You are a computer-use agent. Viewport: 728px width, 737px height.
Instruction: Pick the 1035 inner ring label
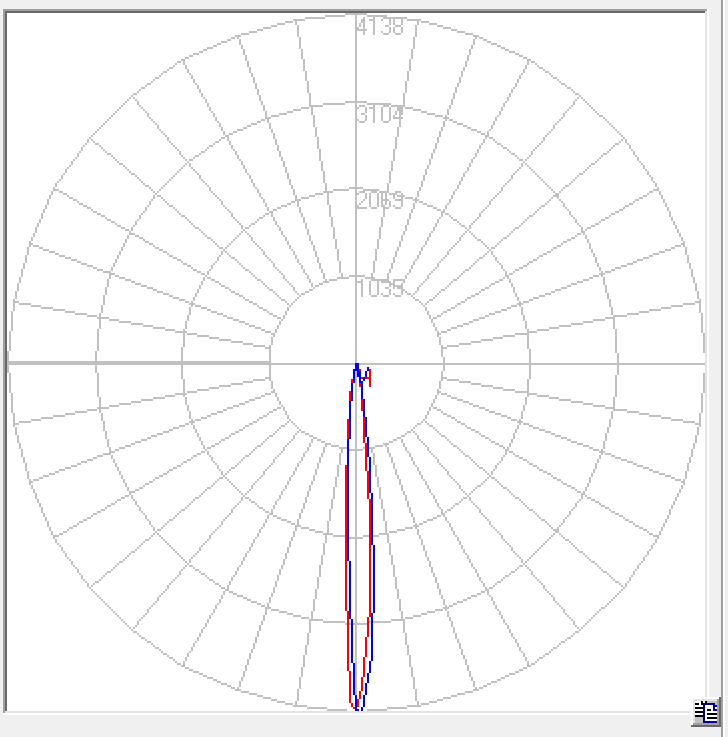click(380, 289)
